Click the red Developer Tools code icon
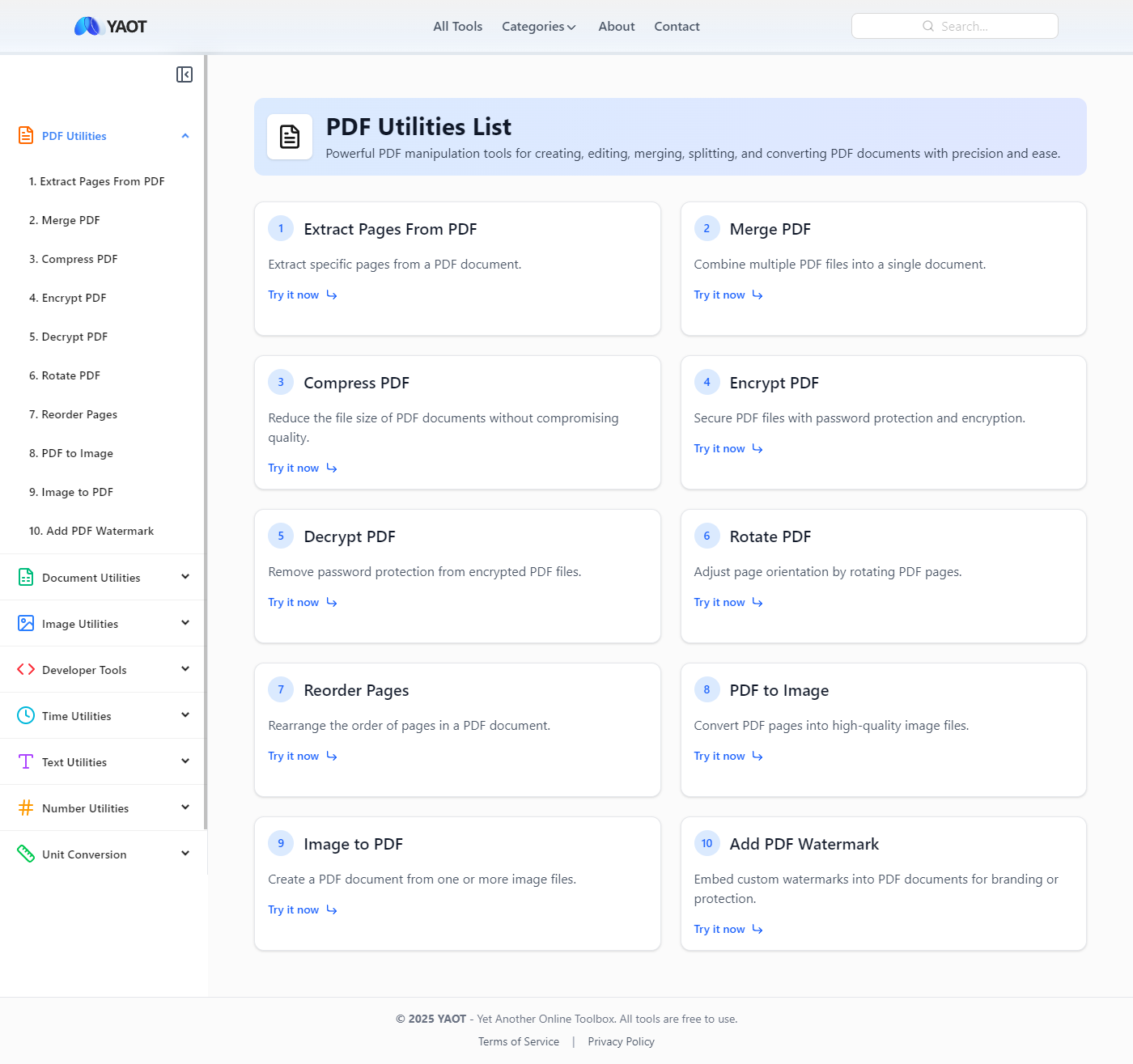The height and width of the screenshot is (1064, 1133). click(x=26, y=669)
